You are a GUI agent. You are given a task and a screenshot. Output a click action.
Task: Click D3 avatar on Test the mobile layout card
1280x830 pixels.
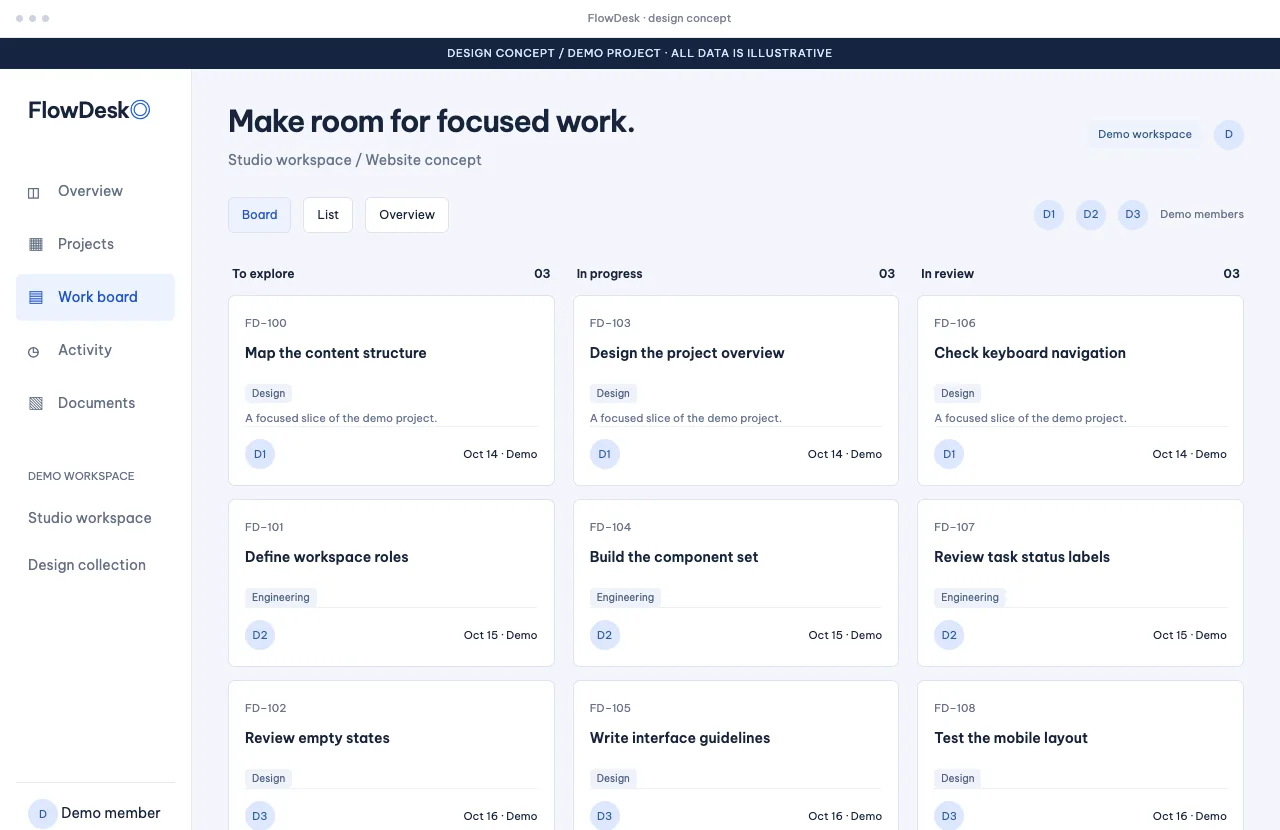949,816
